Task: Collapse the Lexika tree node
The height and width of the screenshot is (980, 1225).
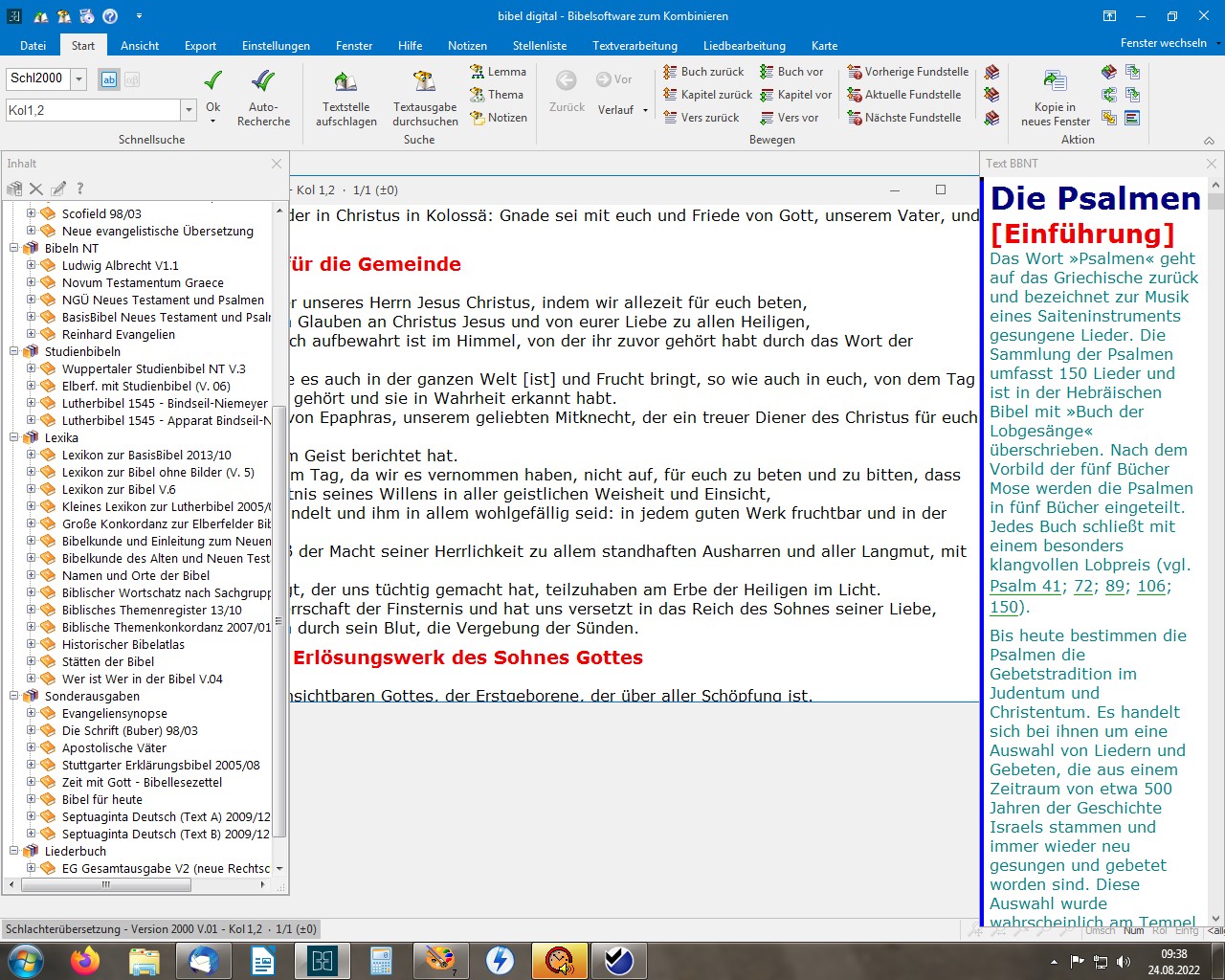Action: pos(15,438)
